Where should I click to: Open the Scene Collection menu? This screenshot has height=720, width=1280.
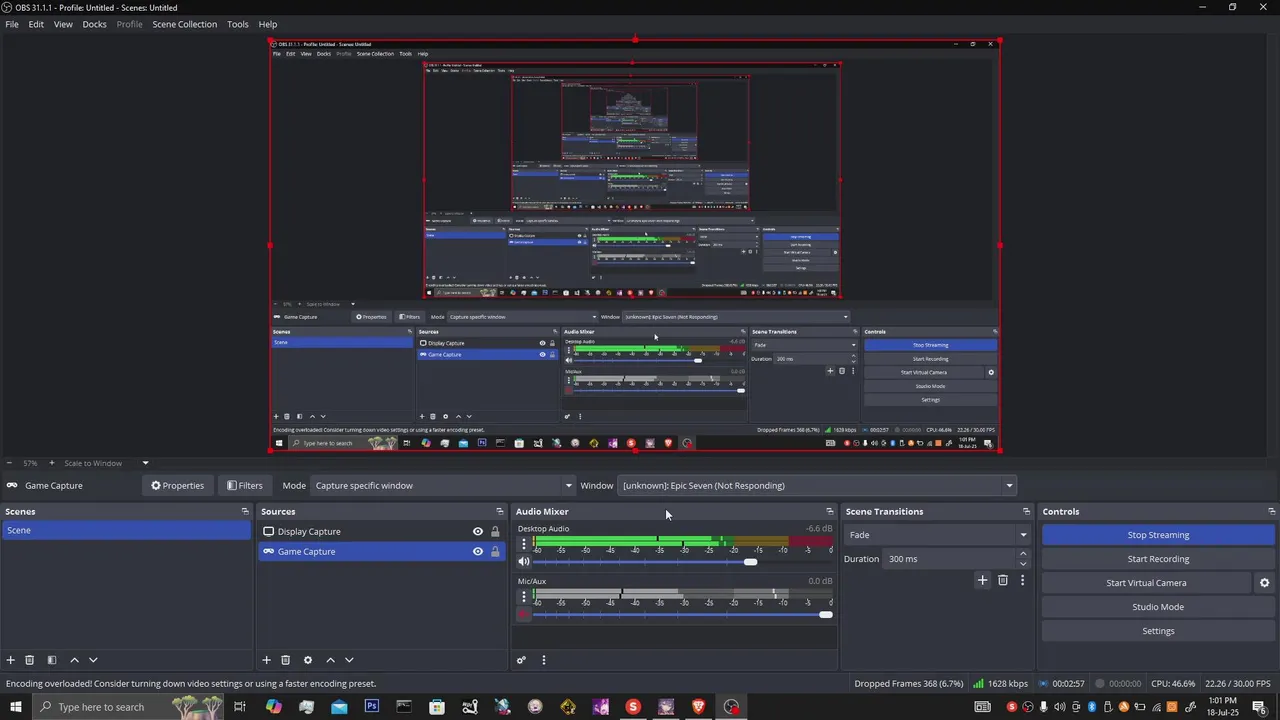pos(184,24)
